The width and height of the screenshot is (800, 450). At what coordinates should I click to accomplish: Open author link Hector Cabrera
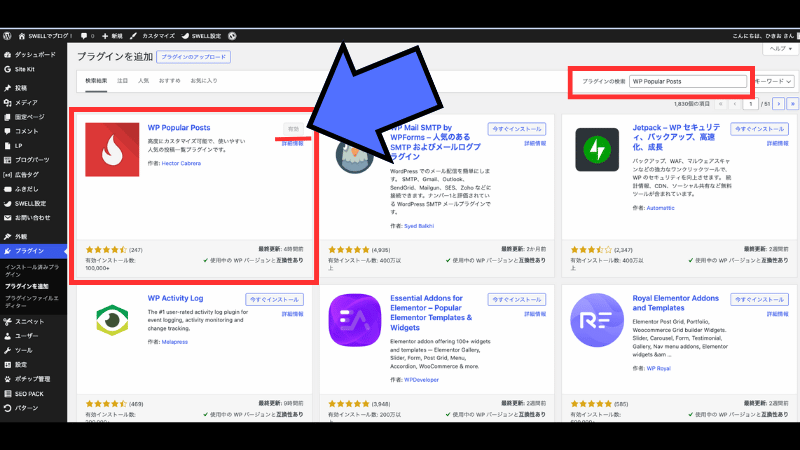(x=181, y=163)
